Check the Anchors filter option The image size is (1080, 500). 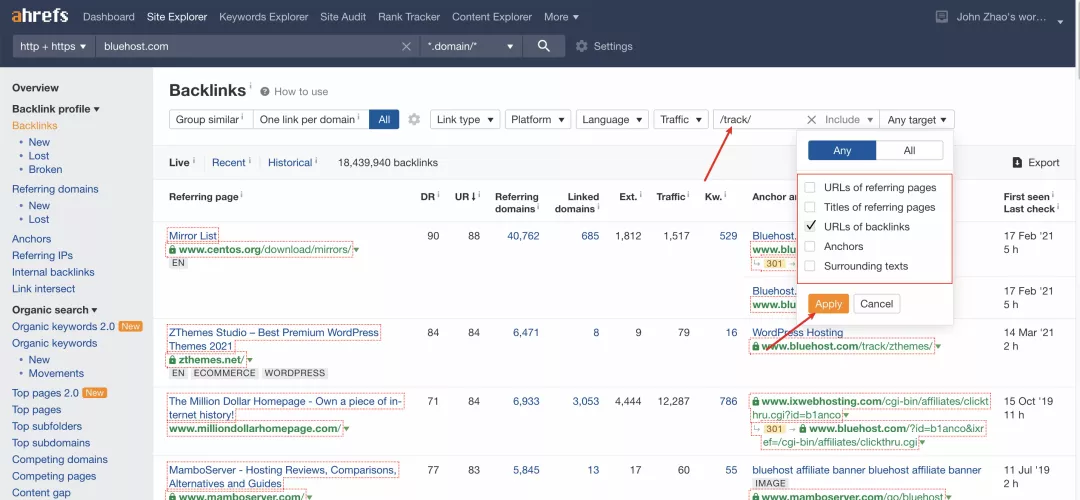[810, 246]
